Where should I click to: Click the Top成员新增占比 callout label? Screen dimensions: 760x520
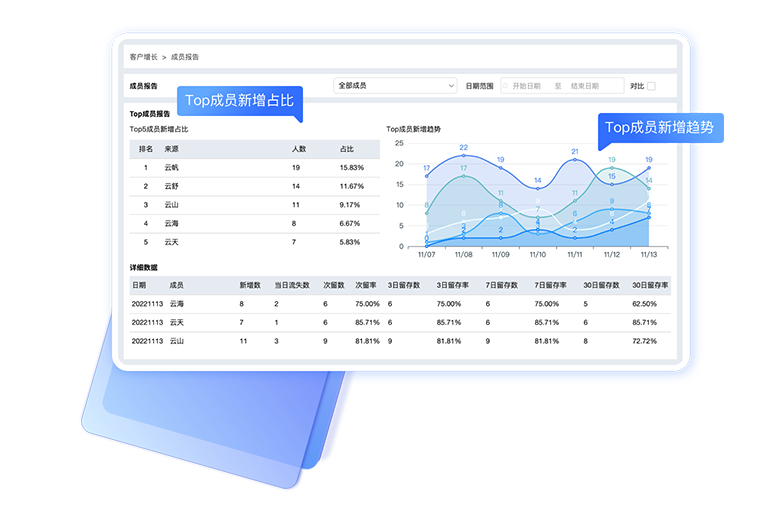click(x=238, y=101)
